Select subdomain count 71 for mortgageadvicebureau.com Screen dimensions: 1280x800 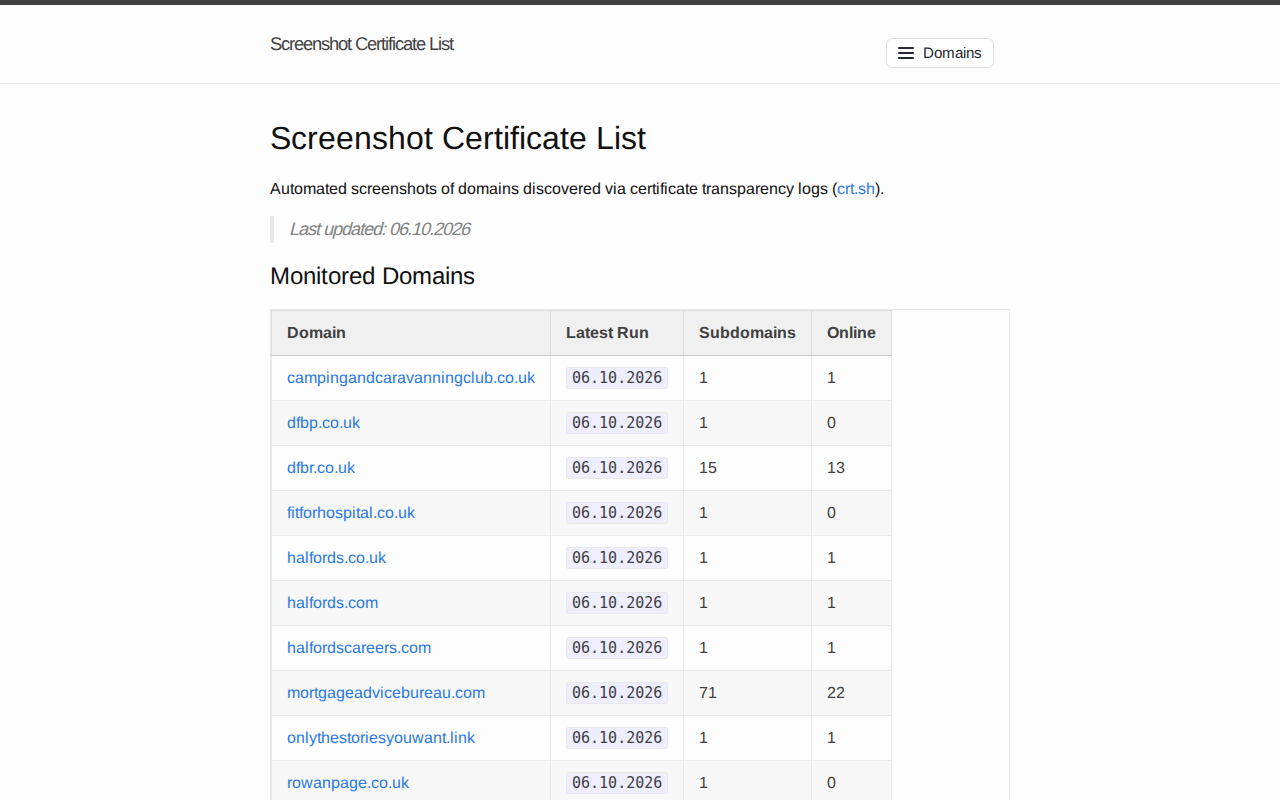[708, 693]
